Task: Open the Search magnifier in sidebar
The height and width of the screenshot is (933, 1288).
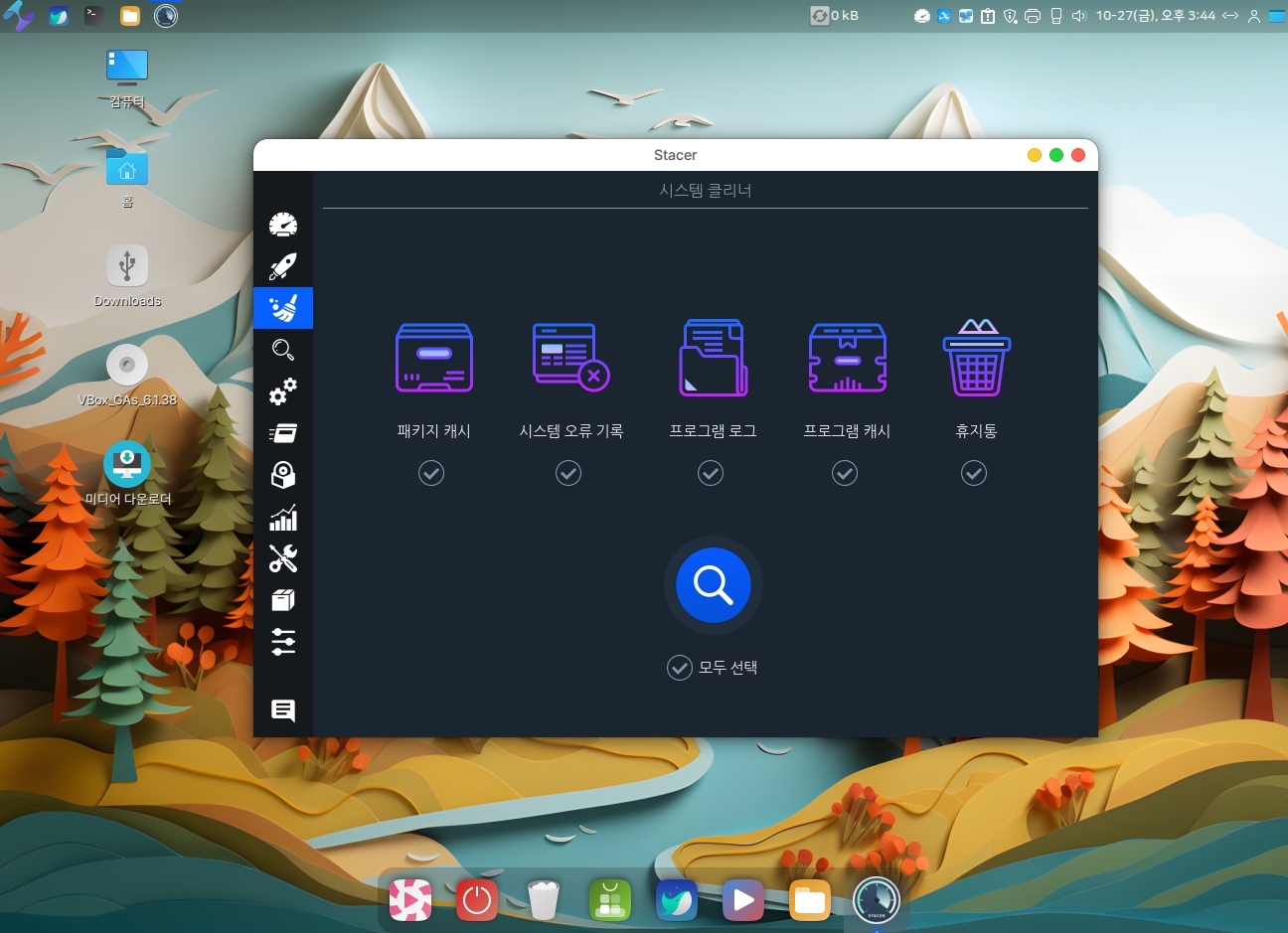Action: tap(283, 350)
